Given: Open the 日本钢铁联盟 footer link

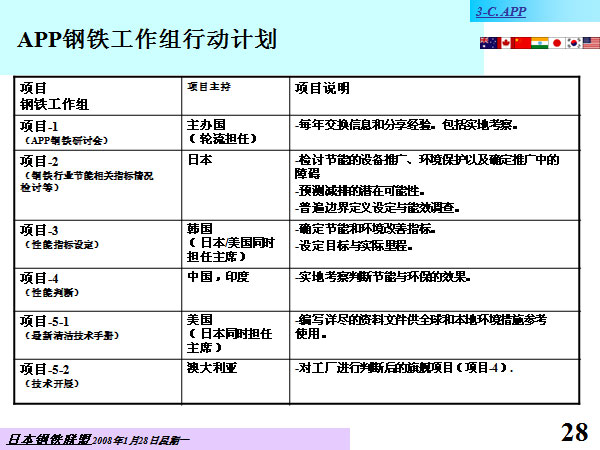Looking at the screenshot, I should tap(49, 439).
